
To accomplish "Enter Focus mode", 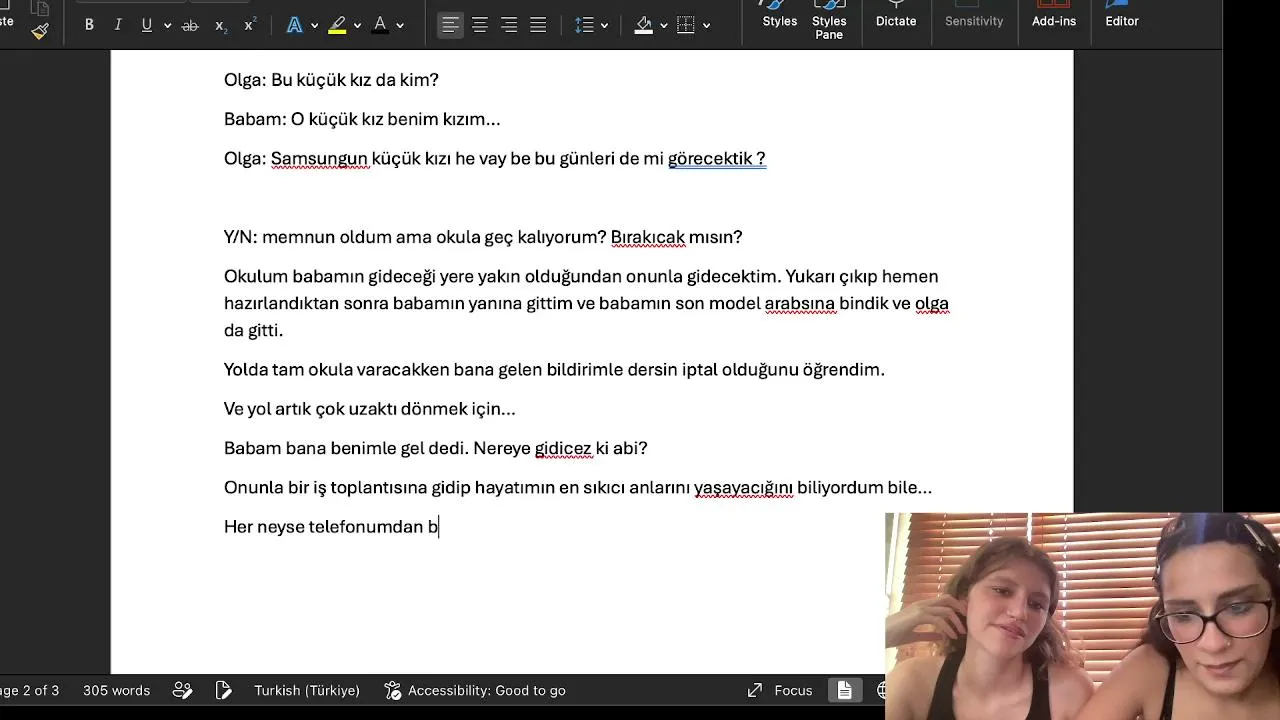I will point(780,690).
